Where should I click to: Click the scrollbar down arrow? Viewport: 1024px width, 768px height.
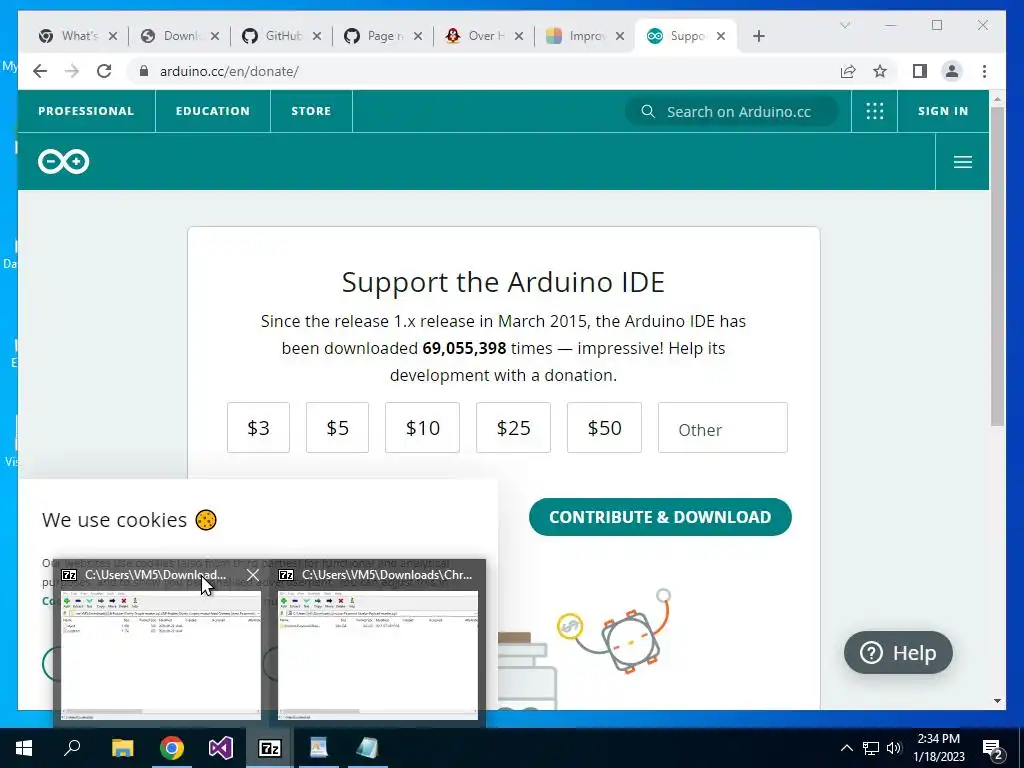997,701
